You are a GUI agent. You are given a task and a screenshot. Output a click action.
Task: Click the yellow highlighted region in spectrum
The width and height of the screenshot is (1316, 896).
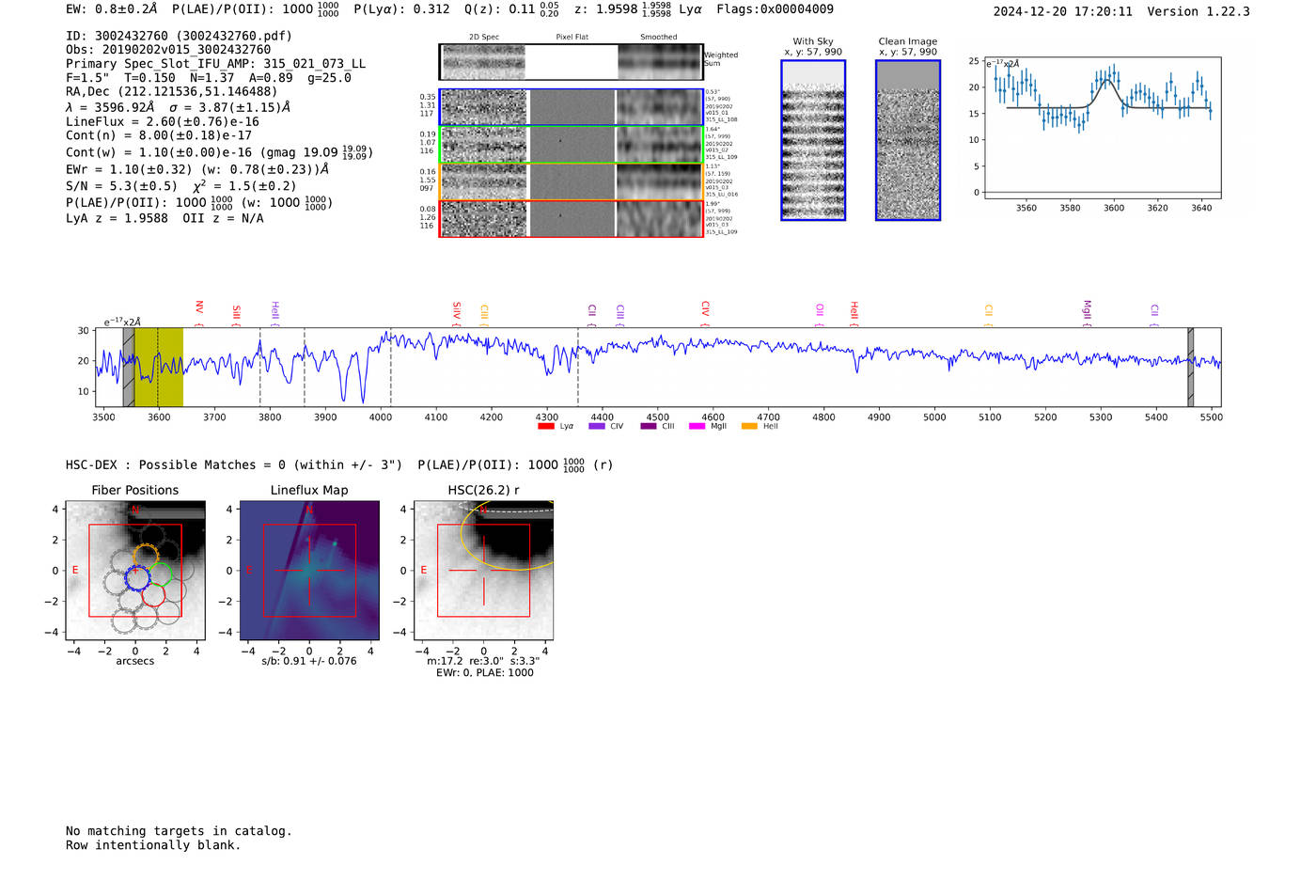point(159,367)
